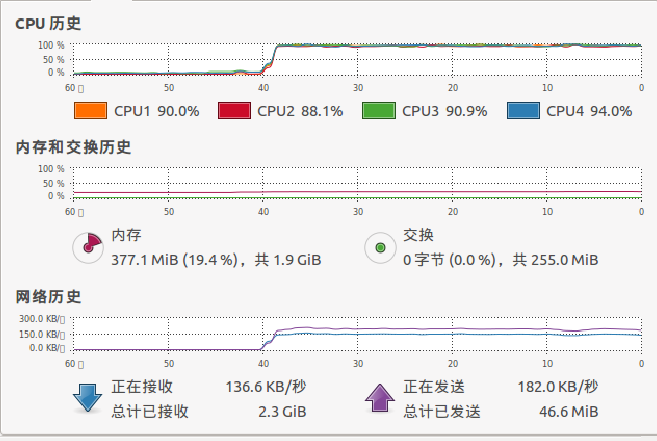The height and width of the screenshot is (441, 657).
Task: Change the blue CPU4 graph color
Action: [523, 111]
